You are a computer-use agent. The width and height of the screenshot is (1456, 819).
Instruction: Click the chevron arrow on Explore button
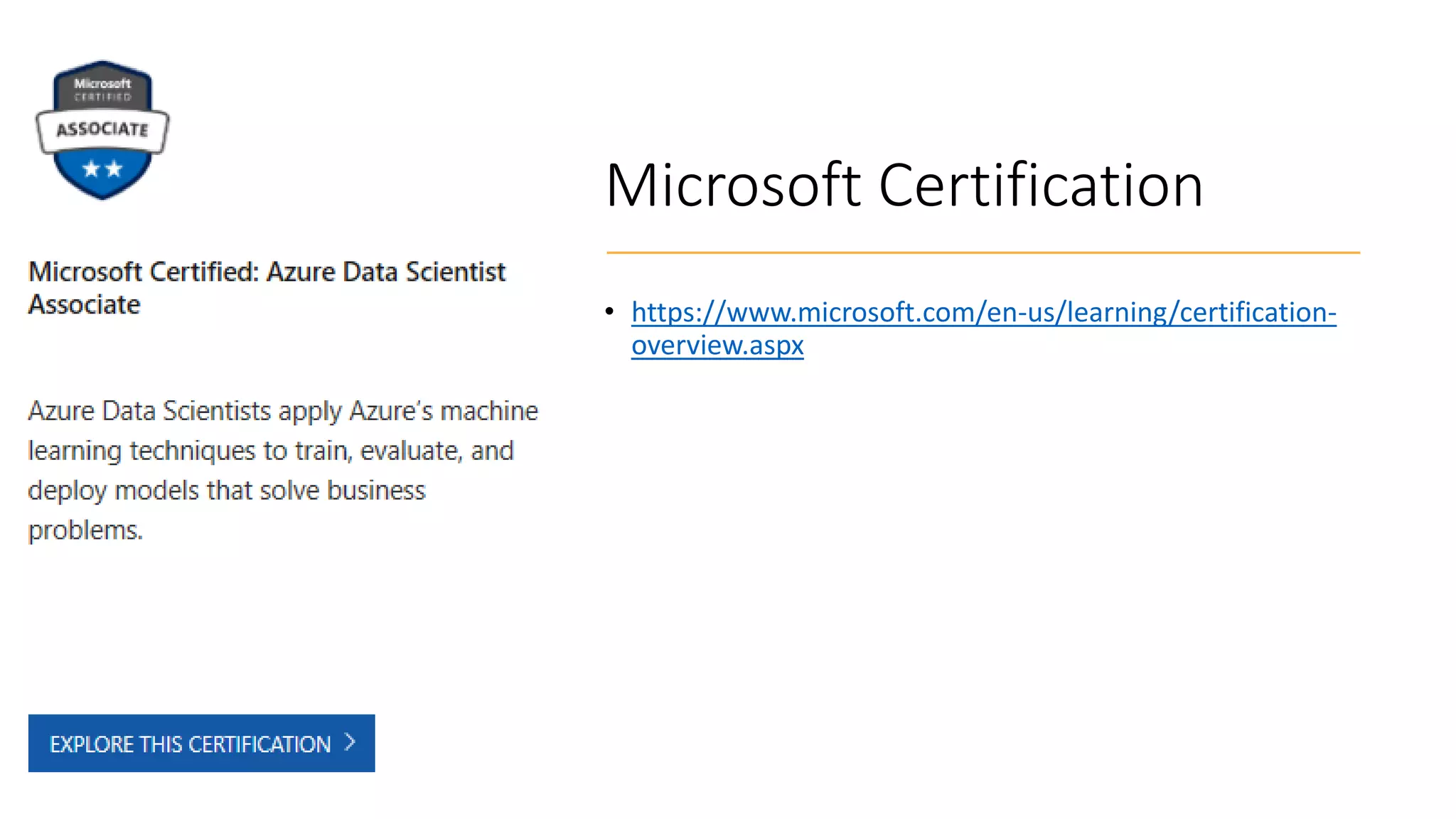[350, 742]
